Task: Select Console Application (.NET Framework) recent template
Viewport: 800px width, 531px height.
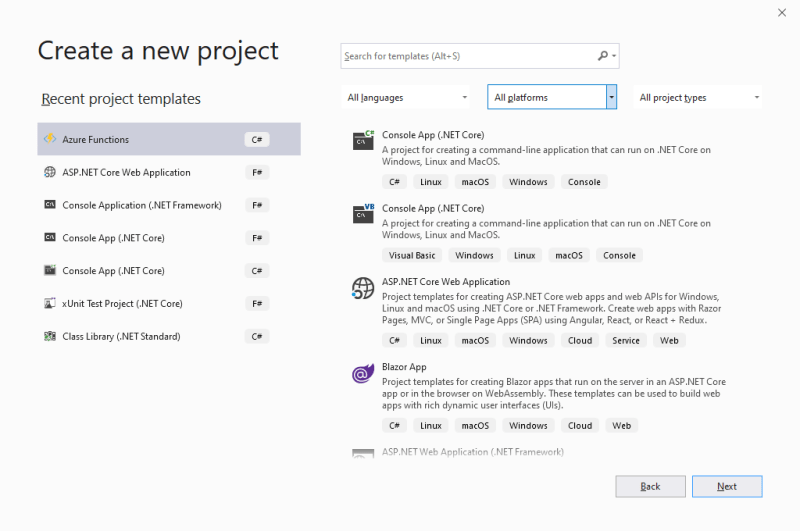Action: [x=169, y=205]
